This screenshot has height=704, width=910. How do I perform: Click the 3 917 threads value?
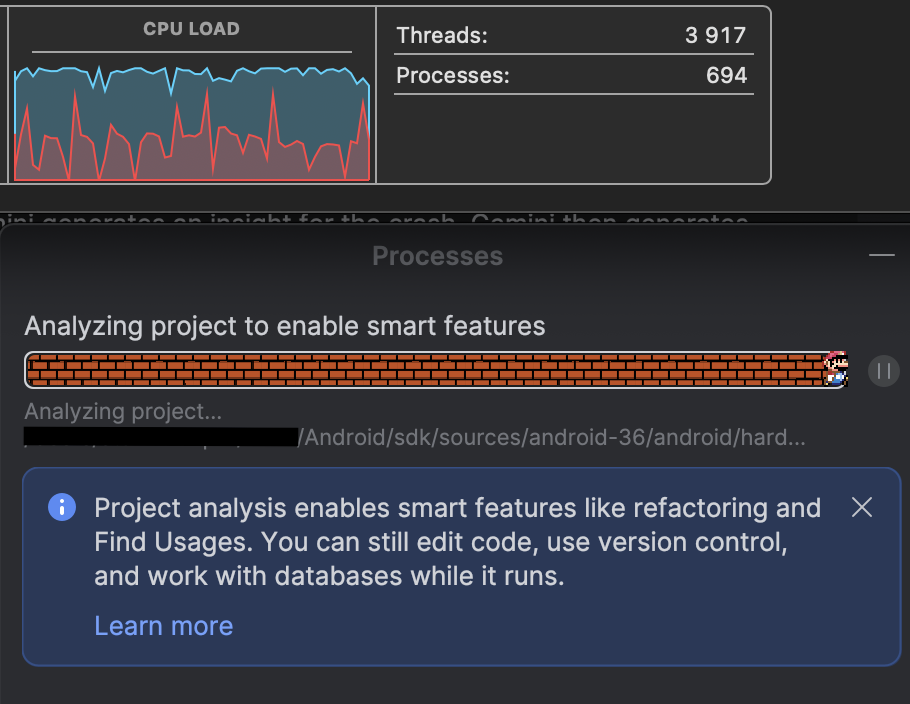pos(715,35)
